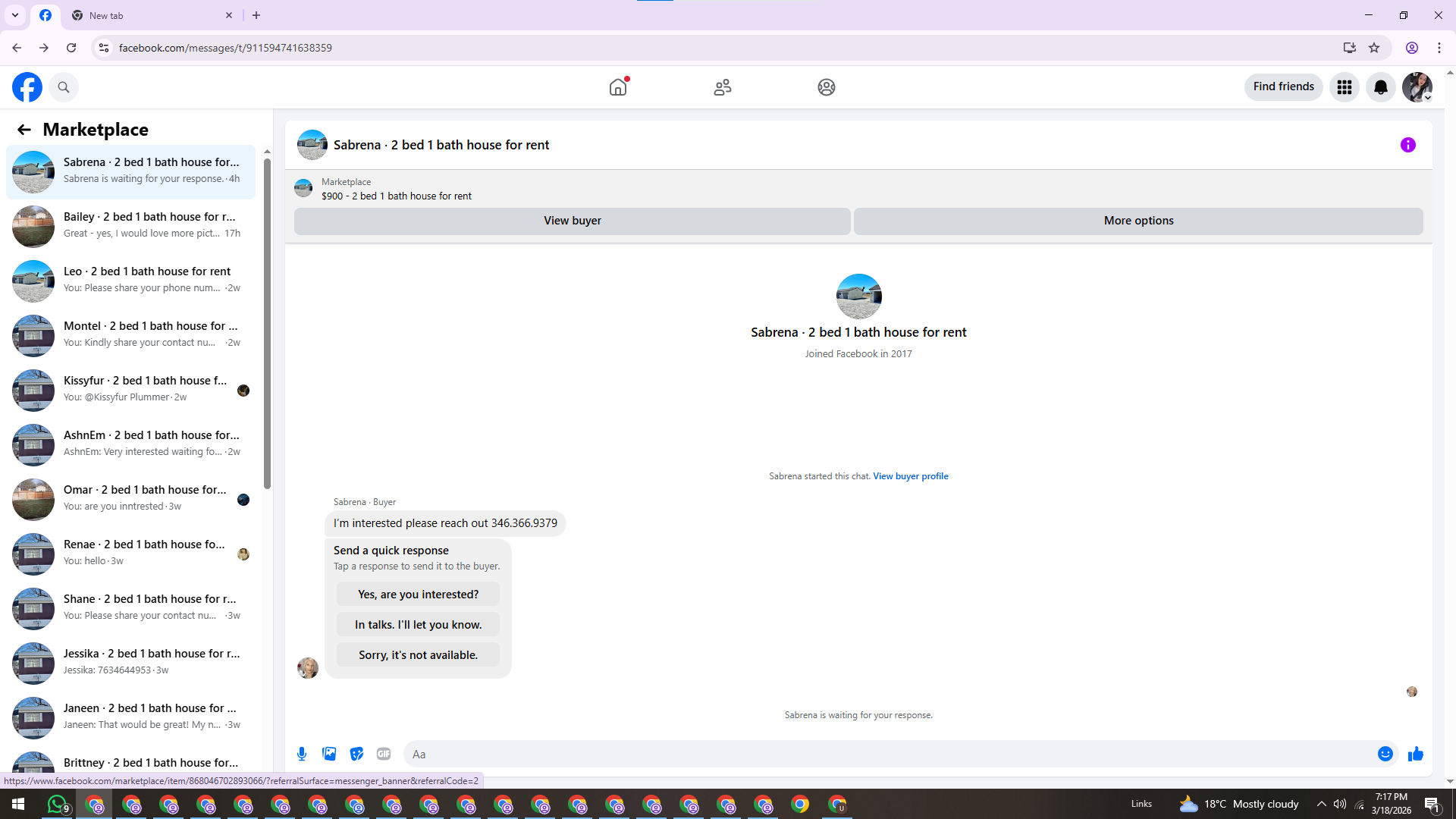1456x819 pixels.
Task: Open the sticker picker icon
Action: [x=356, y=754]
